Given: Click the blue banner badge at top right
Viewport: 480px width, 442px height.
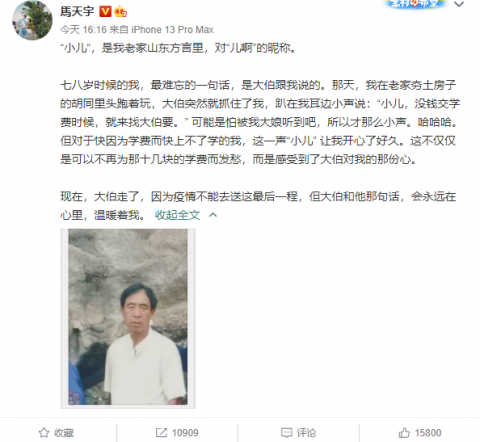Looking at the screenshot, I should coord(415,4).
